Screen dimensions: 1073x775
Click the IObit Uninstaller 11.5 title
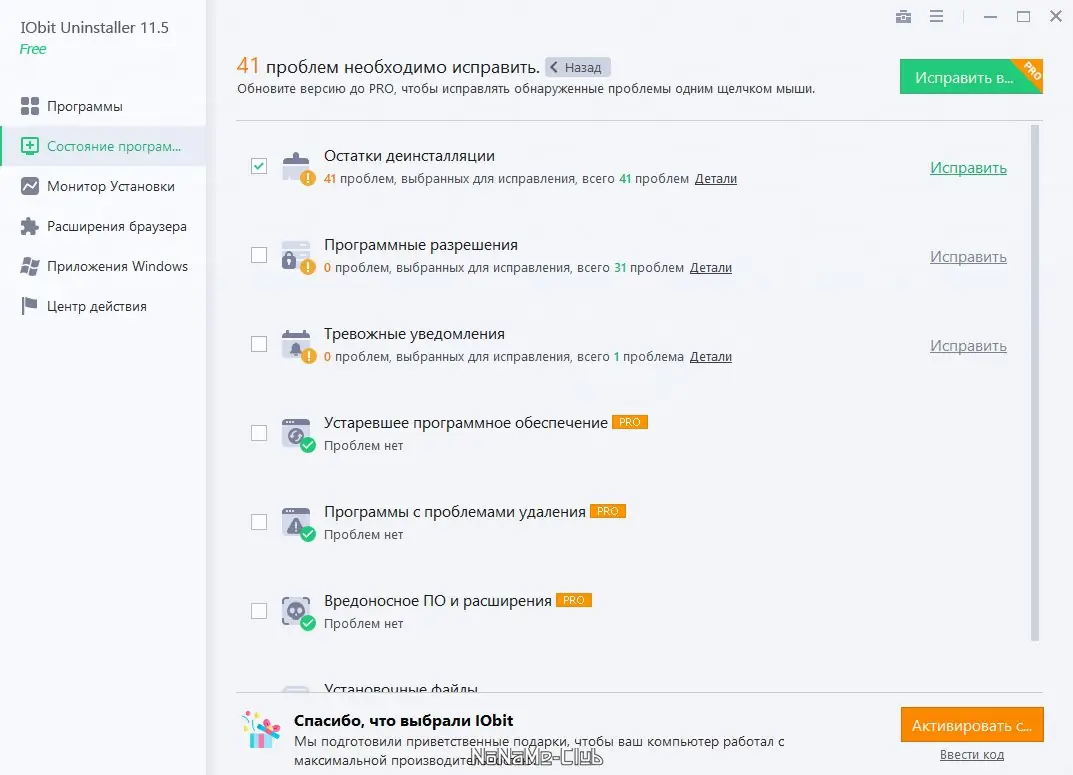[94, 27]
